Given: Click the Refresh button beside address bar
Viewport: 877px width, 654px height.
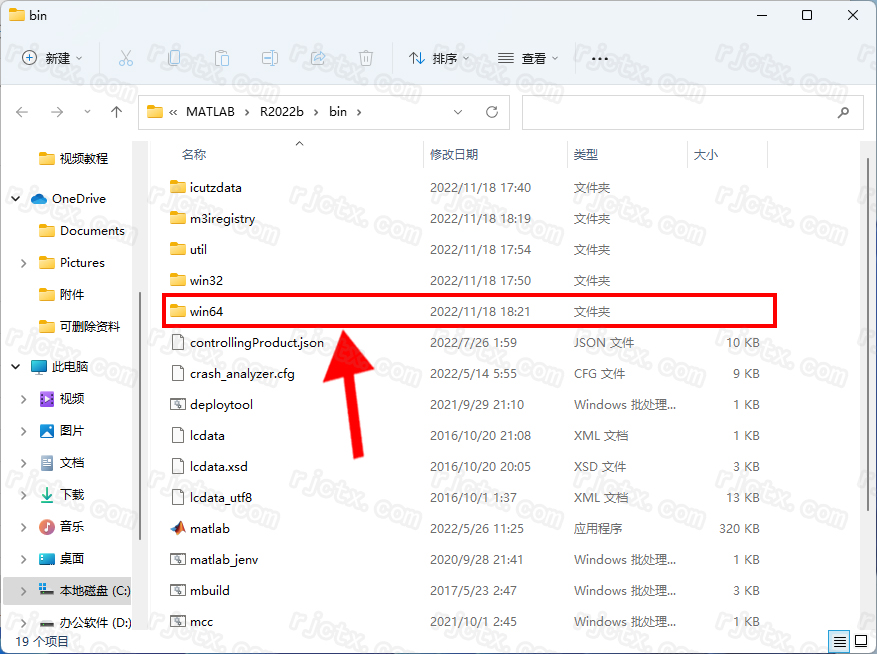Looking at the screenshot, I should coord(491,112).
